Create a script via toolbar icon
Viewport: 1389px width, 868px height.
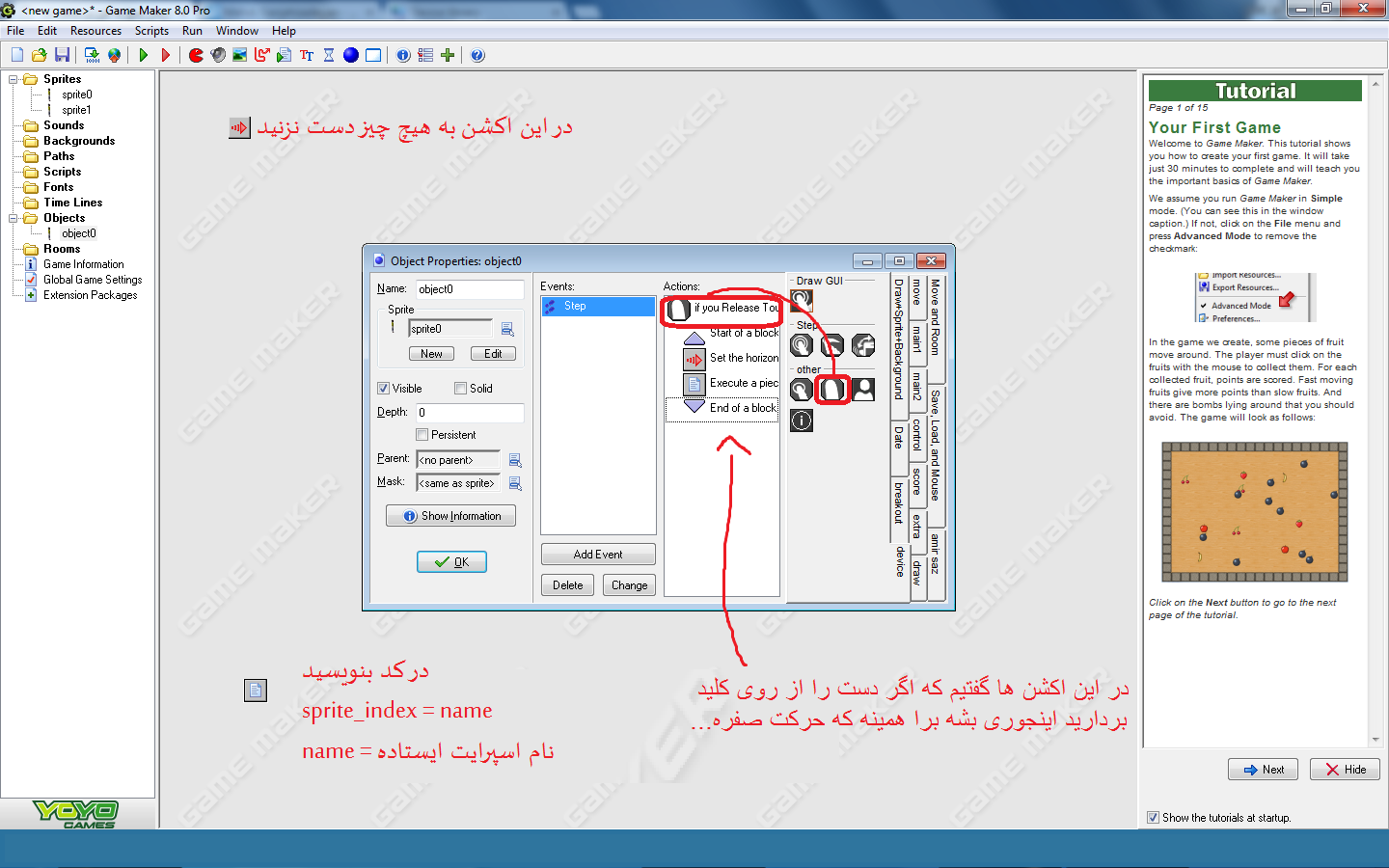tap(284, 55)
